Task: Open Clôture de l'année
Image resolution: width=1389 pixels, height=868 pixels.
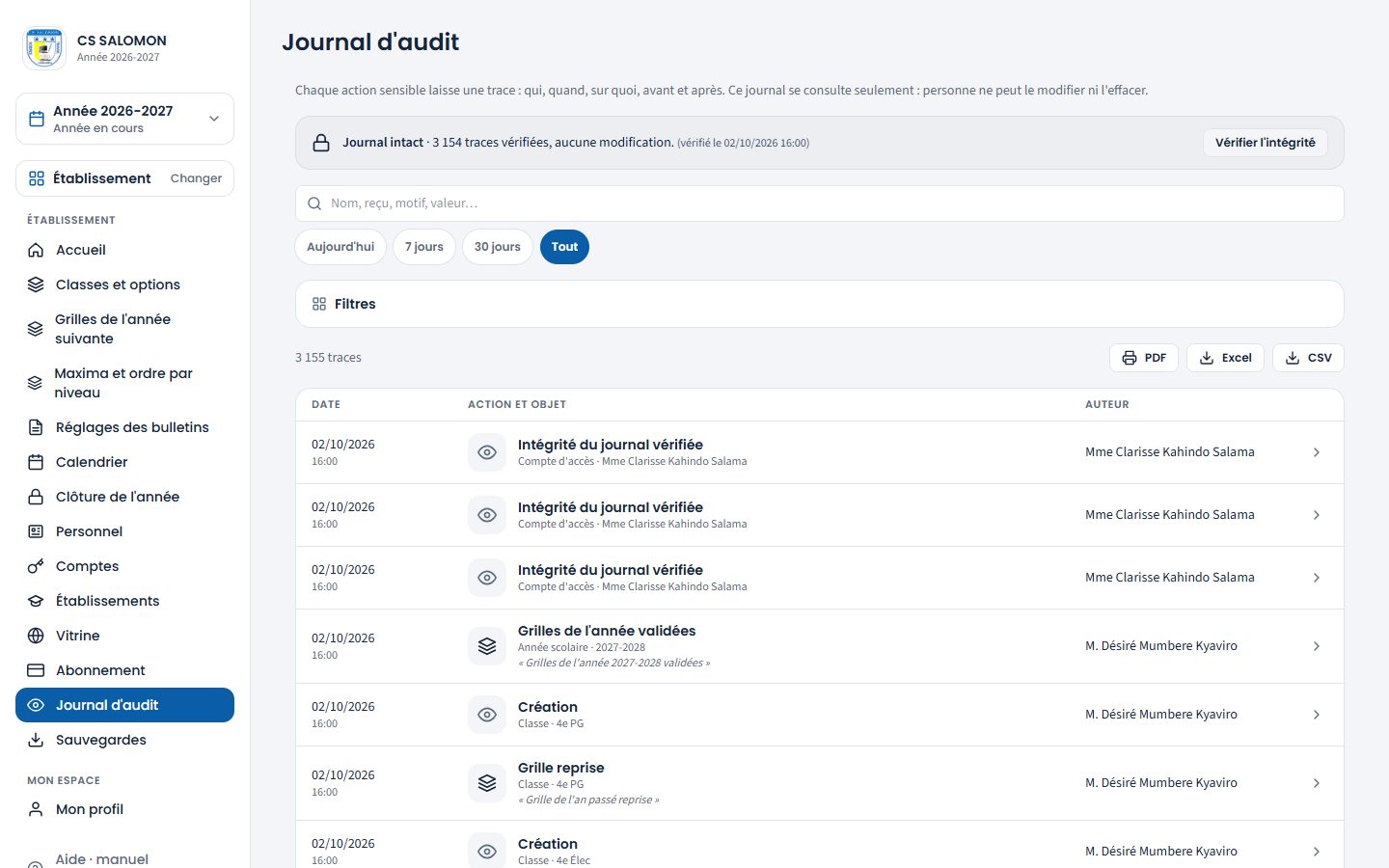Action: click(124, 497)
